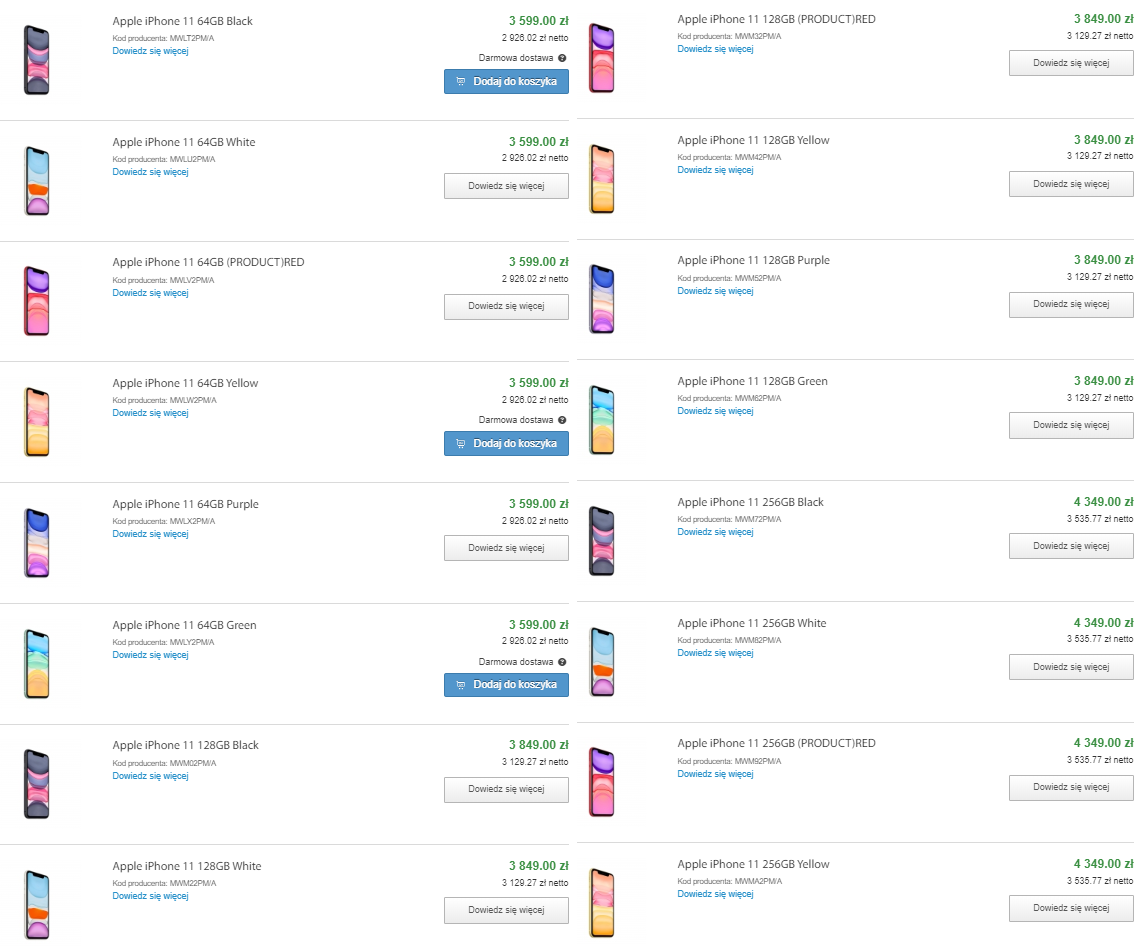The height and width of the screenshot is (946, 1142).
Task: Open the Apple iPhone 11 256GB (PRODUCT)RED title
Action: (x=776, y=743)
